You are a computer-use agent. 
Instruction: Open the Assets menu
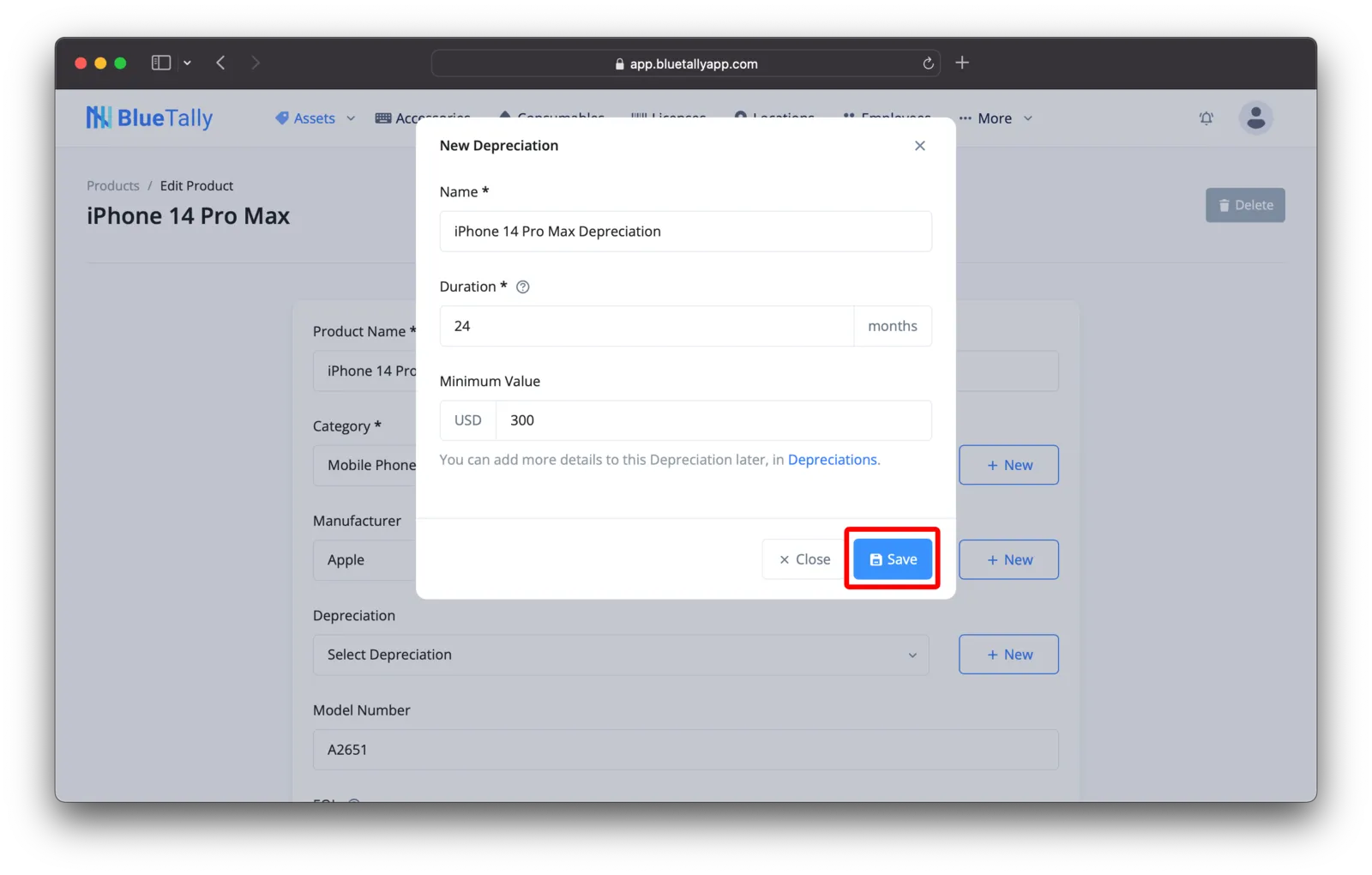[314, 118]
